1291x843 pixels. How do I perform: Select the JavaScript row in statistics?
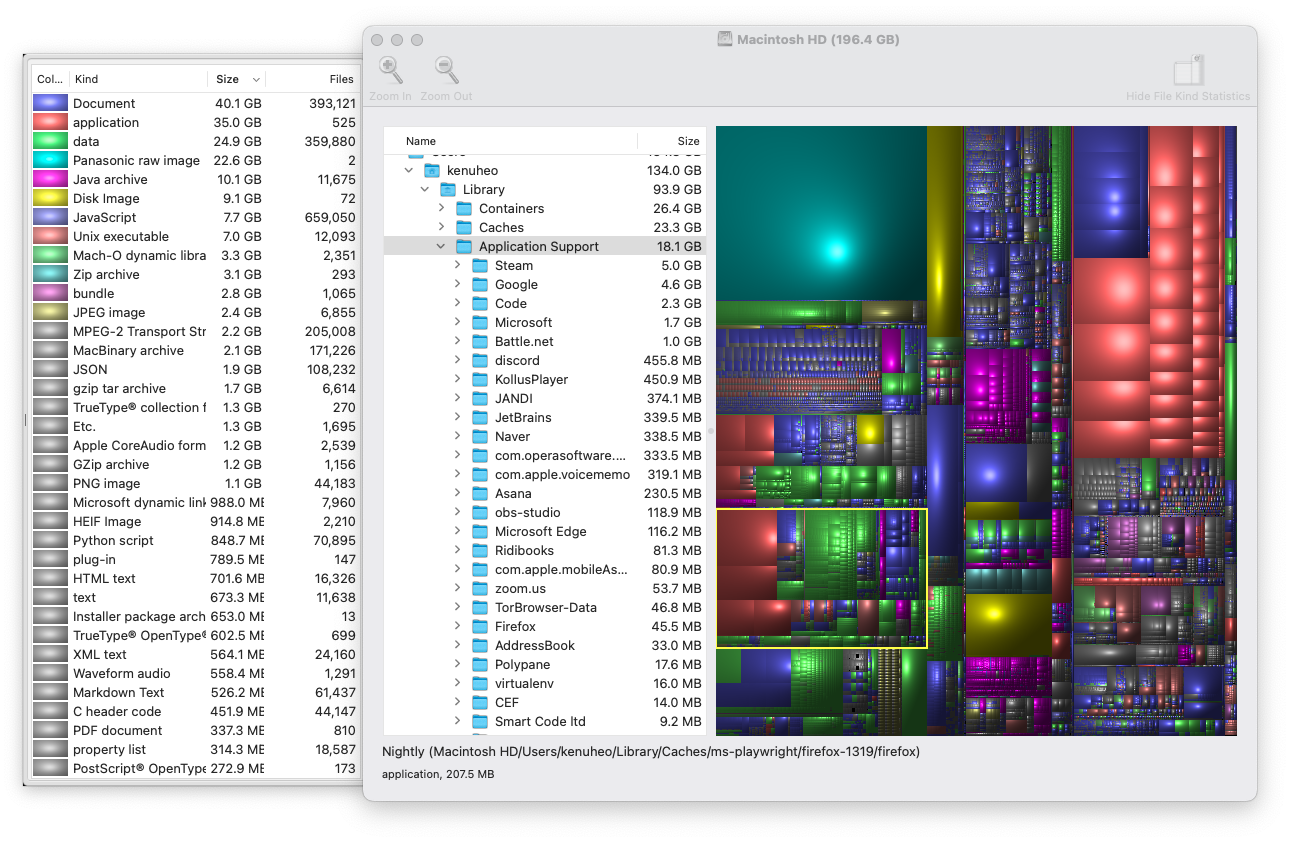pyautogui.click(x=195, y=217)
